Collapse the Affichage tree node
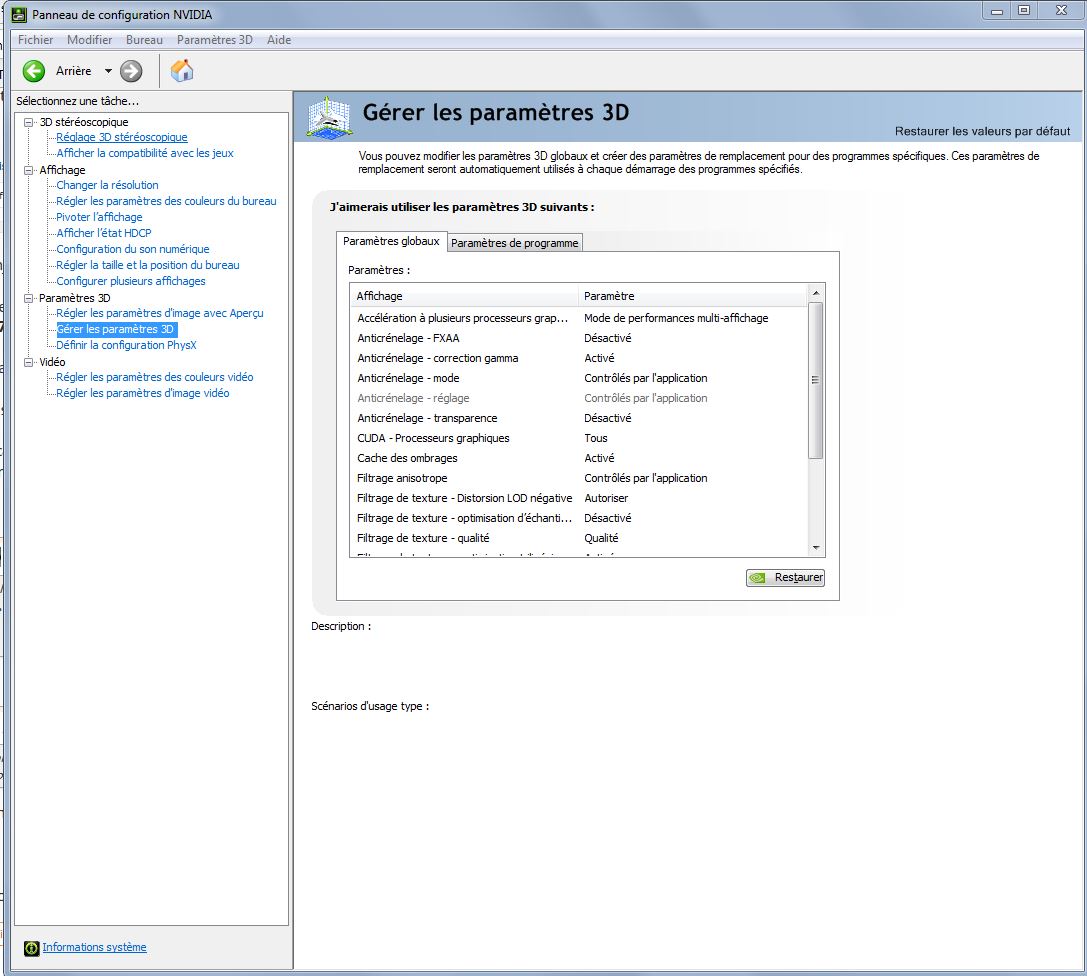 28,170
